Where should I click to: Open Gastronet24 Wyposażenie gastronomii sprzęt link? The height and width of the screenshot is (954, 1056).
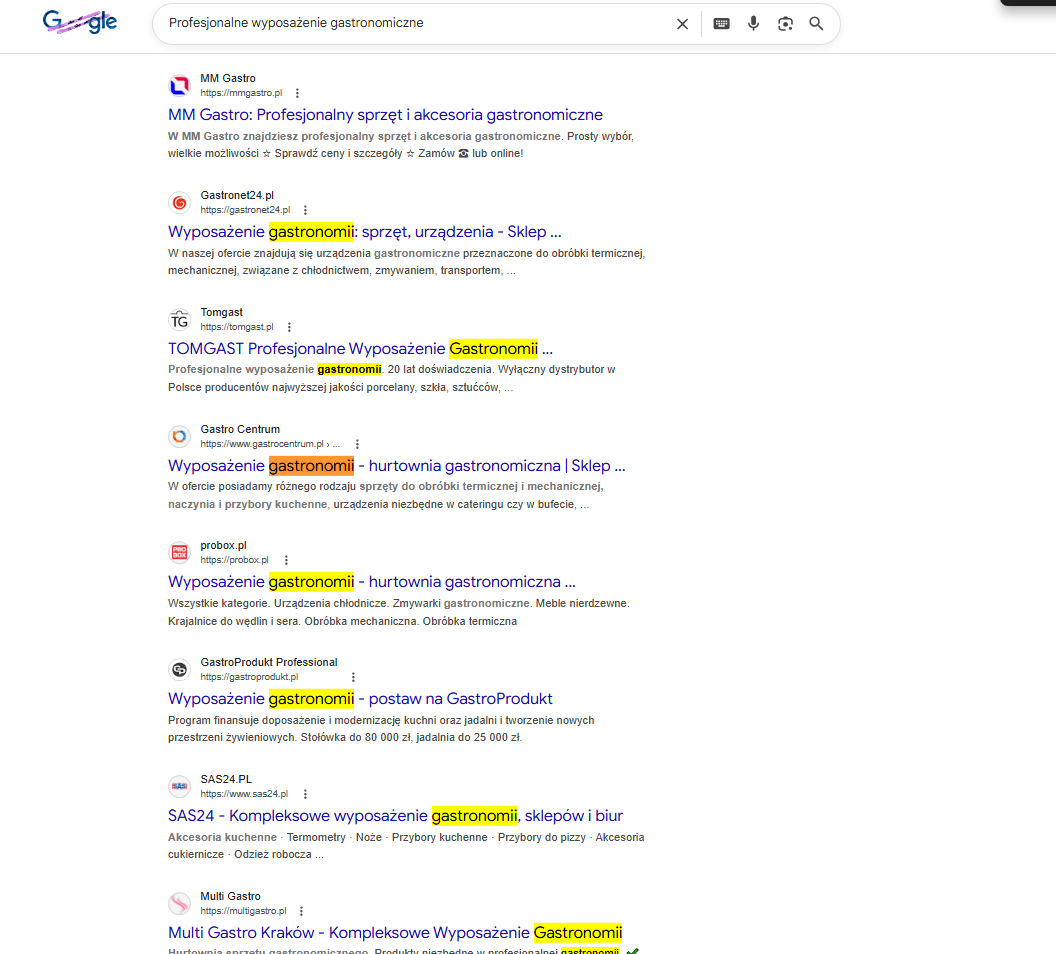[364, 232]
